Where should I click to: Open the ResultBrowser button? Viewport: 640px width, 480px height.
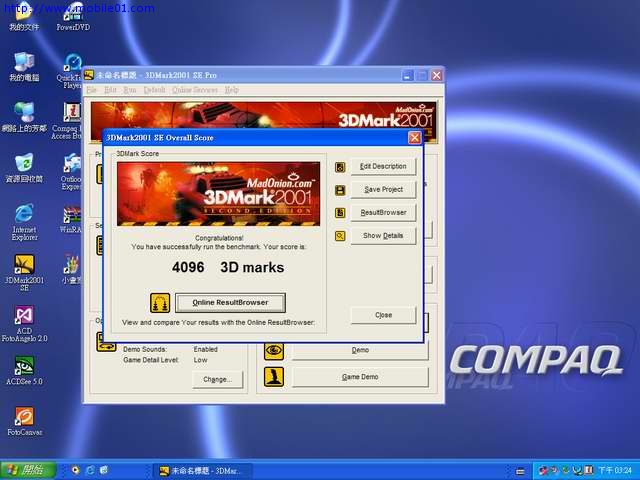pyautogui.click(x=383, y=212)
